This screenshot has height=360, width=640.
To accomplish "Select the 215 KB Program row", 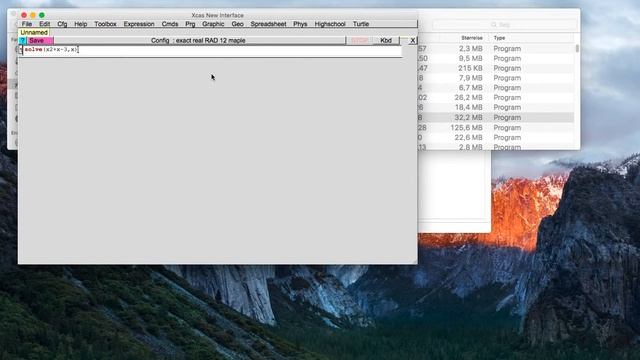I will (x=496, y=68).
